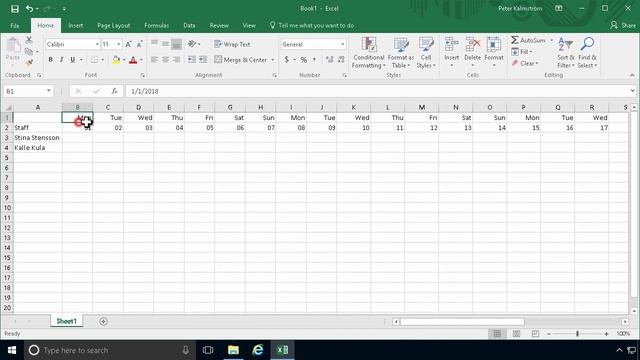Screen dimensions: 640x360
Task: Undo the last action
Action: 29,9
